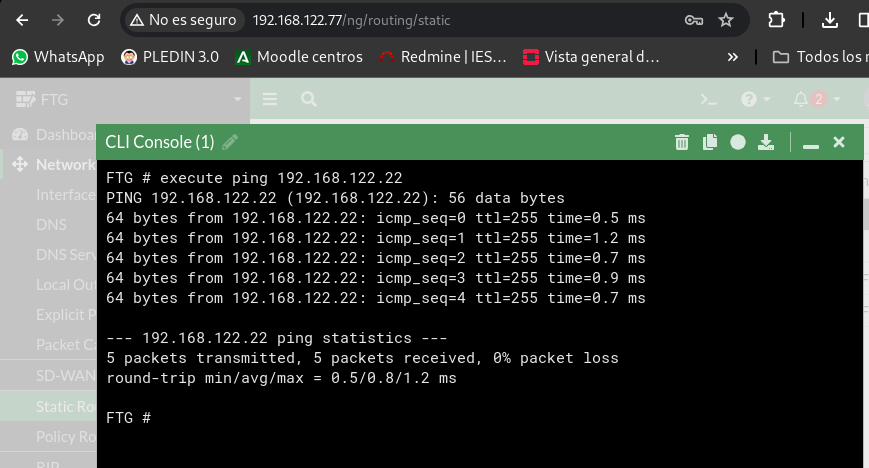Toggle the hamburger navigation menu
The image size is (869, 468).
[270, 99]
